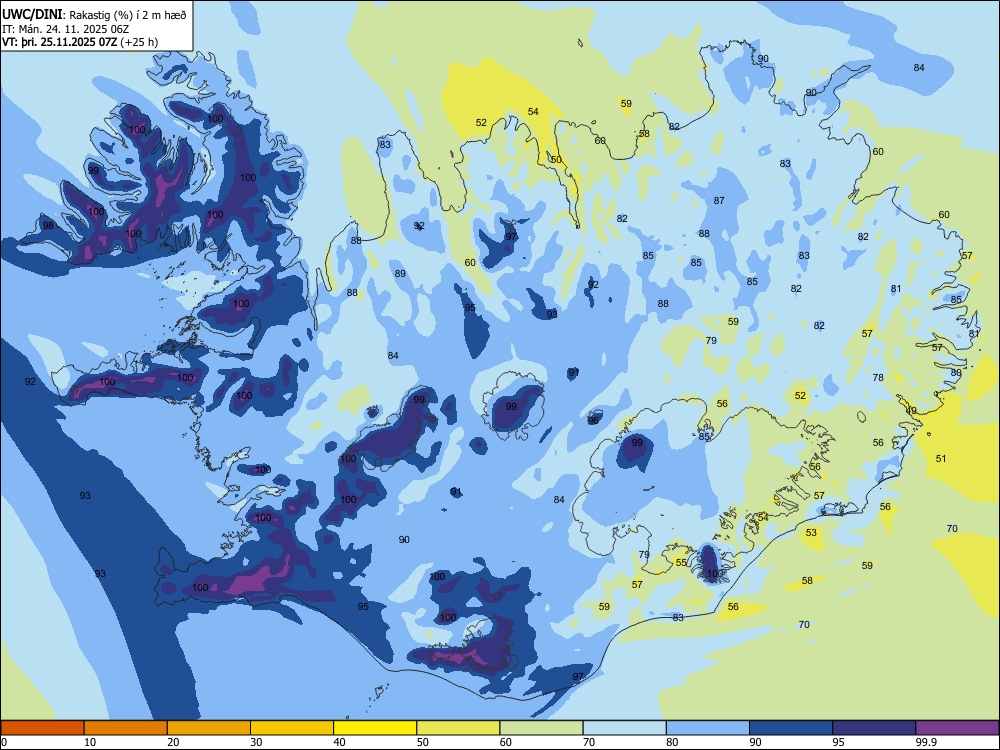
Task: Select the humidity value '49' on the map
Action: 911,410
